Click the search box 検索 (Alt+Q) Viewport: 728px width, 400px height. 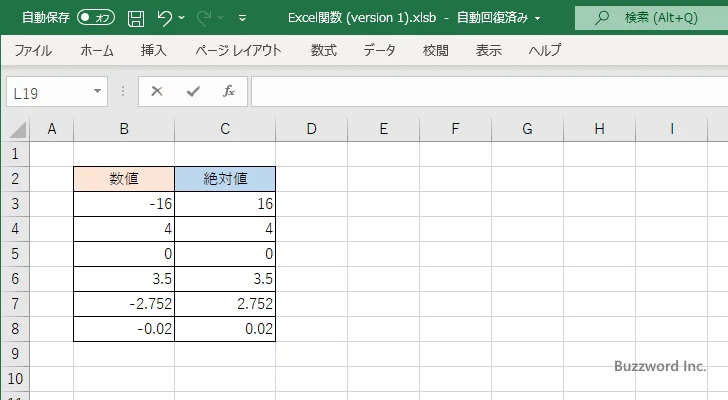(x=651, y=18)
